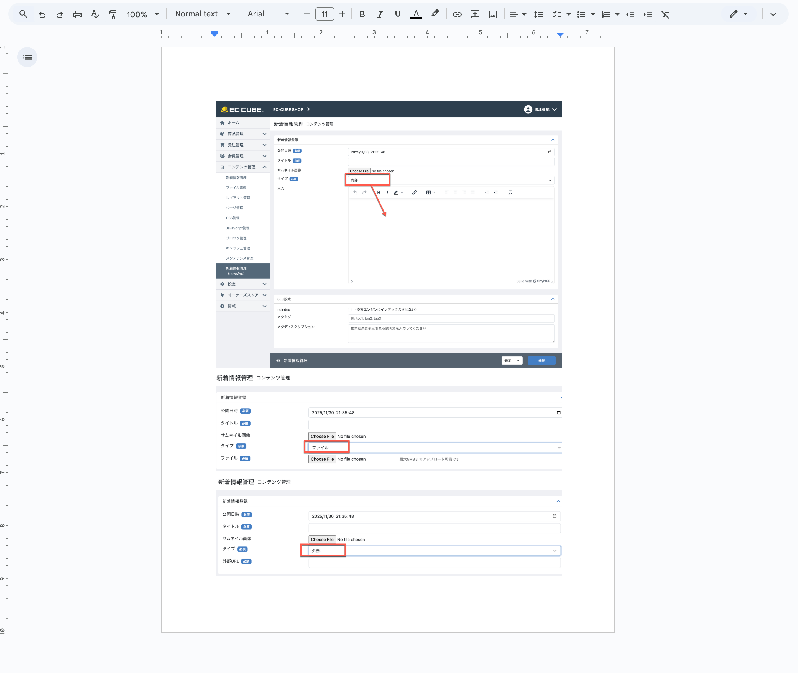
Task: Run spelling and grammar check
Action: click(95, 14)
